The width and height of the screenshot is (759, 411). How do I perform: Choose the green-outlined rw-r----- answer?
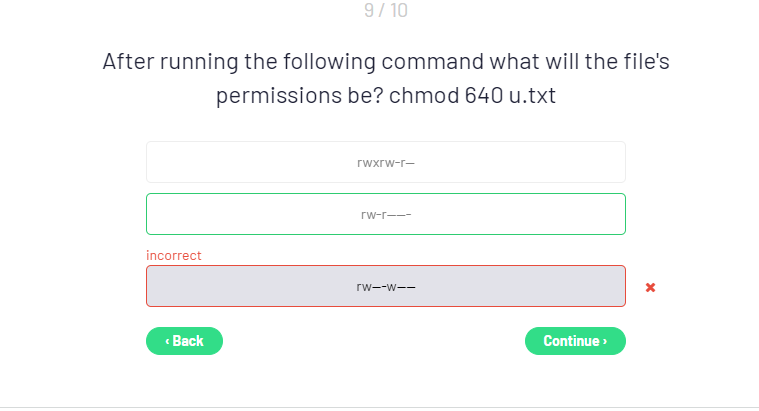tap(385, 214)
